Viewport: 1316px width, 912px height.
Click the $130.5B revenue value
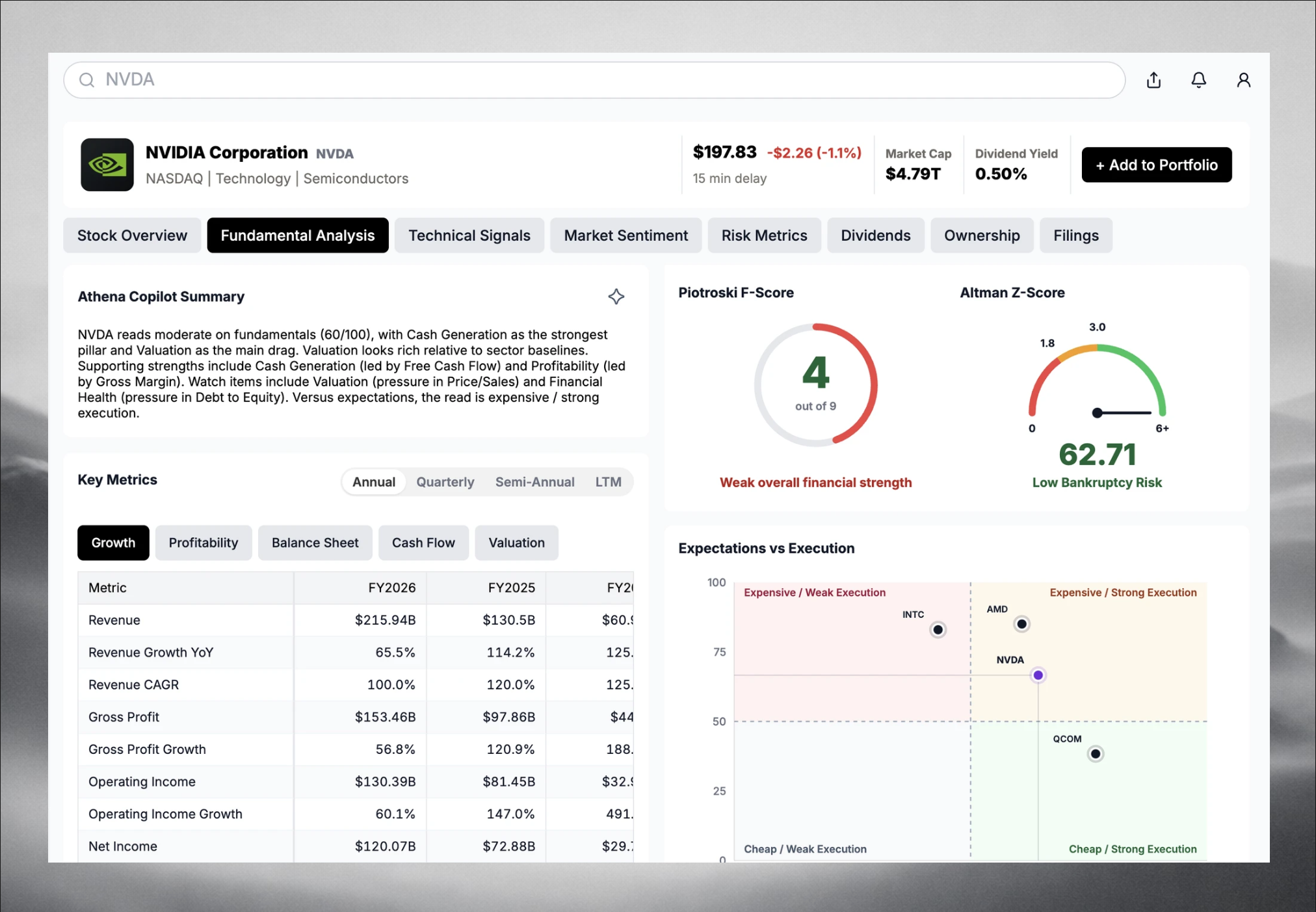tap(508, 620)
